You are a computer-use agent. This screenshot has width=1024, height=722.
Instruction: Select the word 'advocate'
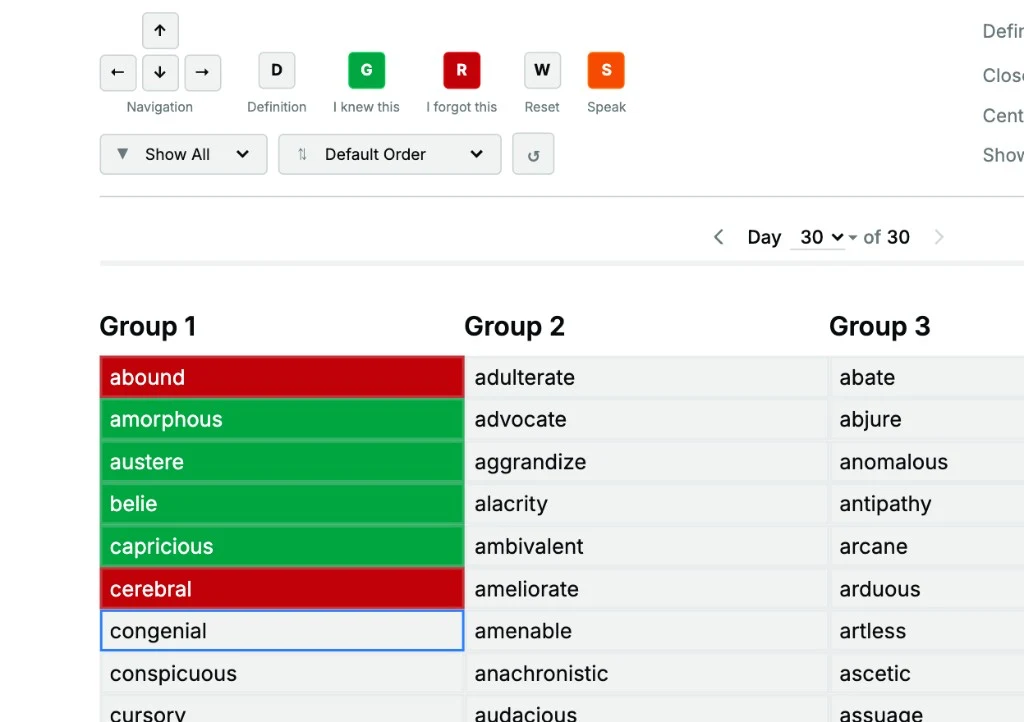pos(647,419)
